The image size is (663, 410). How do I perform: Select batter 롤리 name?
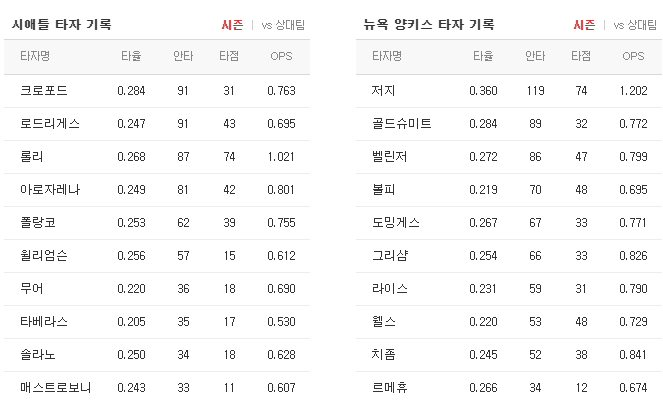[32, 157]
